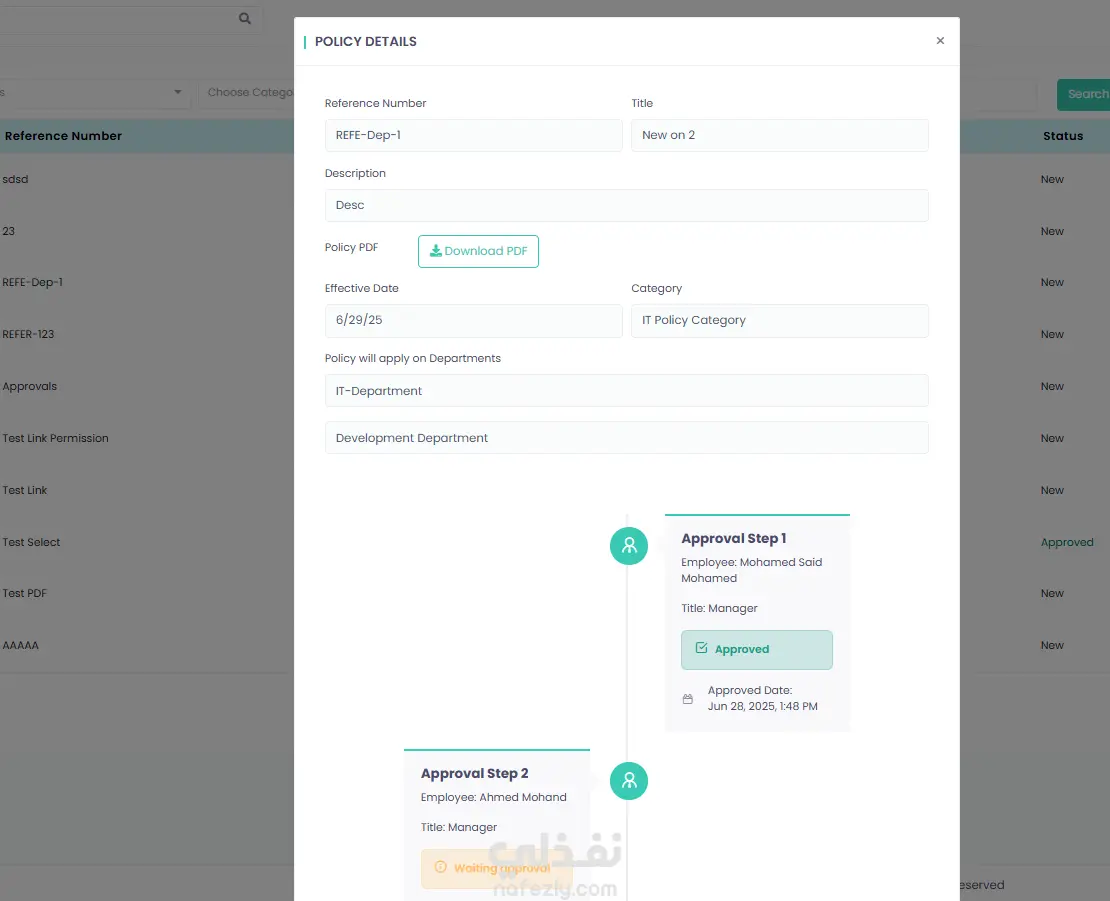This screenshot has width=1110, height=901.
Task: Click the Development Department field
Action: coord(626,438)
